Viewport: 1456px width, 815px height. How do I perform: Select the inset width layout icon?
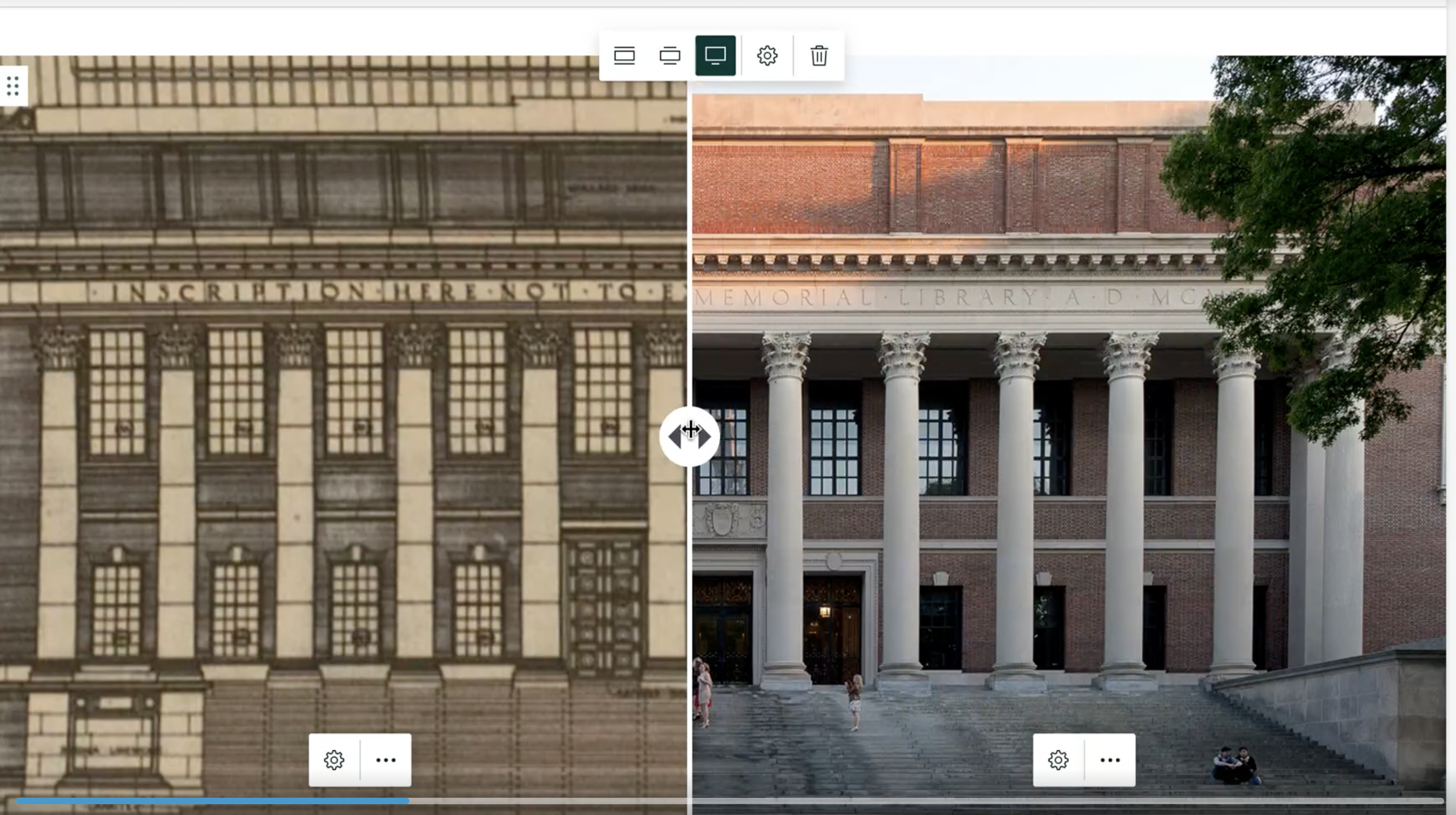pyautogui.click(x=670, y=56)
